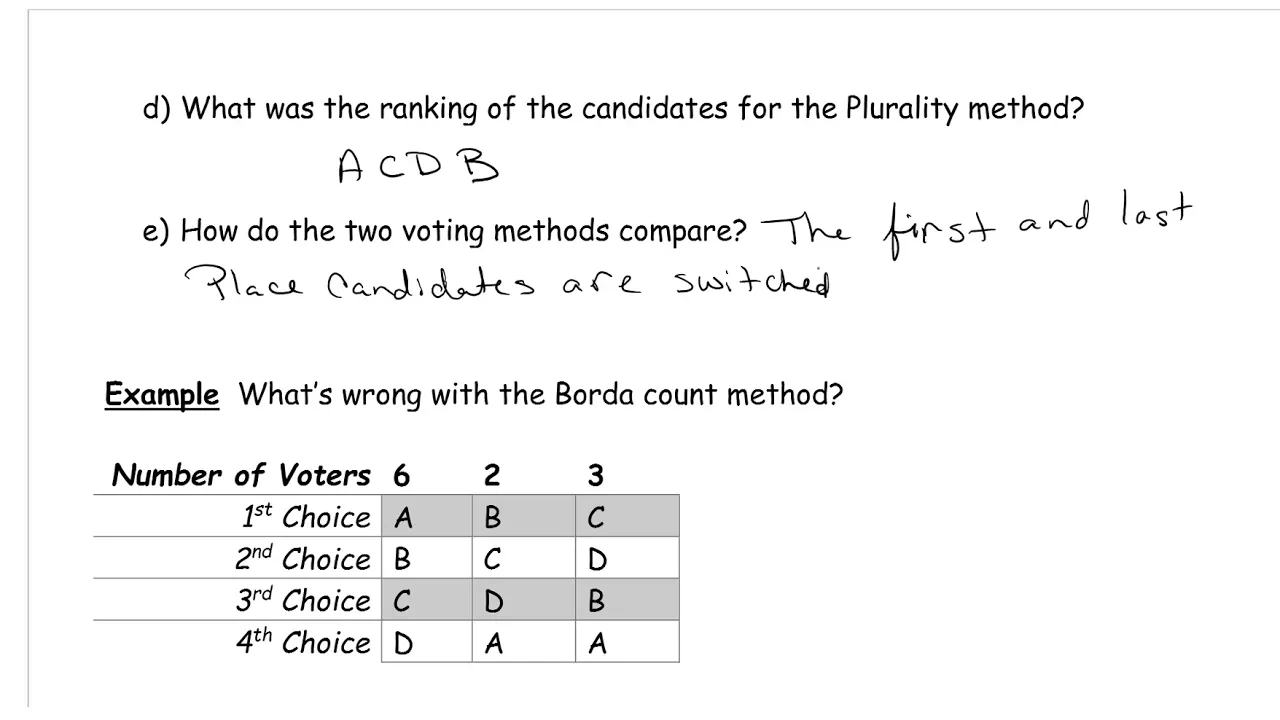Click the handwritten word "switched"
Screen dimensions: 1280x720
tap(753, 283)
